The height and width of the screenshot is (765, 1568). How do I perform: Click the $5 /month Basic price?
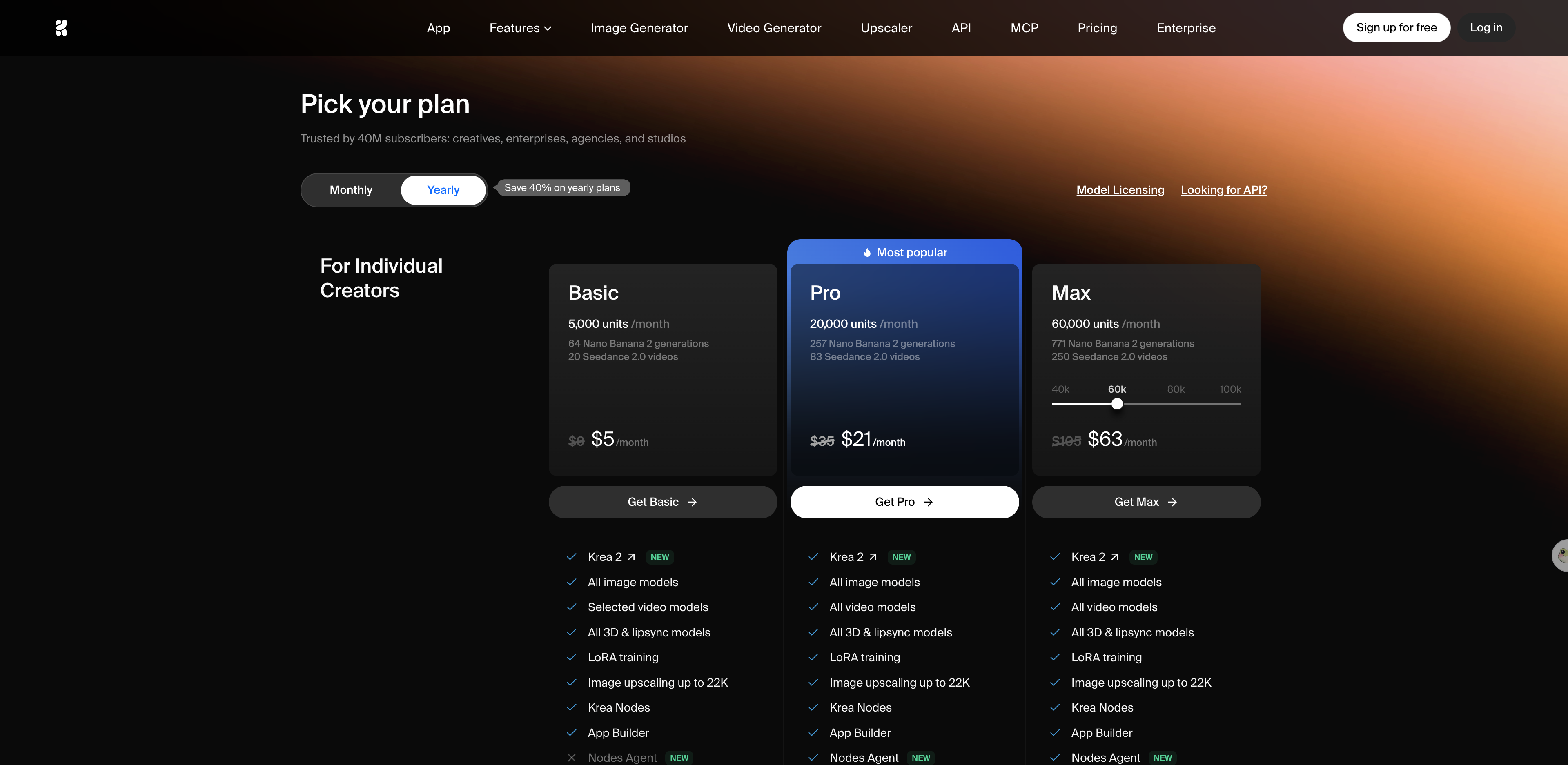pyautogui.click(x=620, y=439)
